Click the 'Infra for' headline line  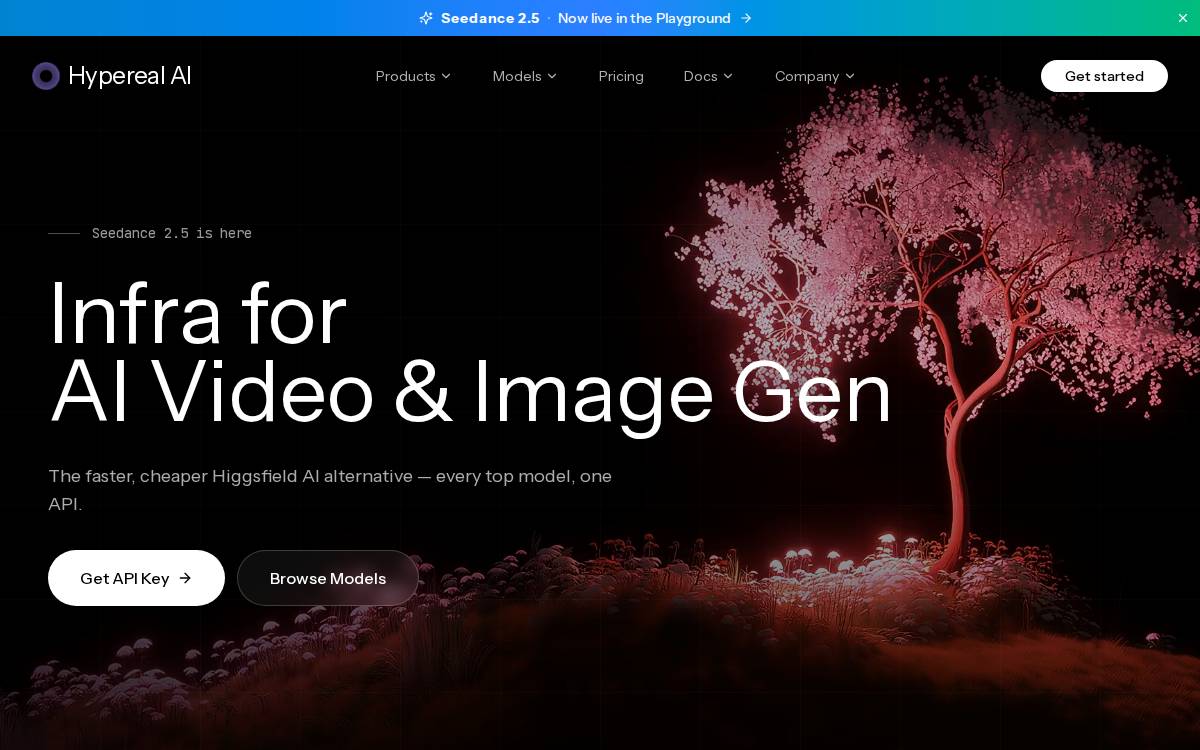pos(197,314)
